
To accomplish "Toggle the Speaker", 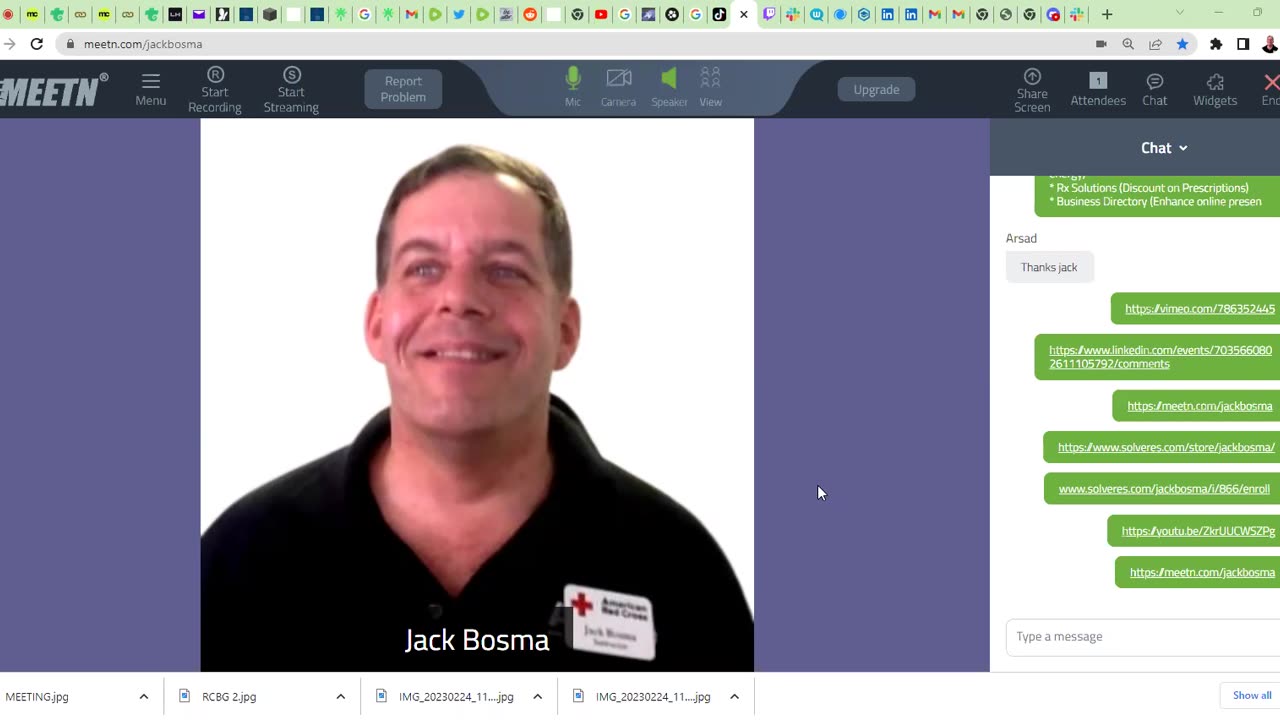I will pyautogui.click(x=669, y=88).
